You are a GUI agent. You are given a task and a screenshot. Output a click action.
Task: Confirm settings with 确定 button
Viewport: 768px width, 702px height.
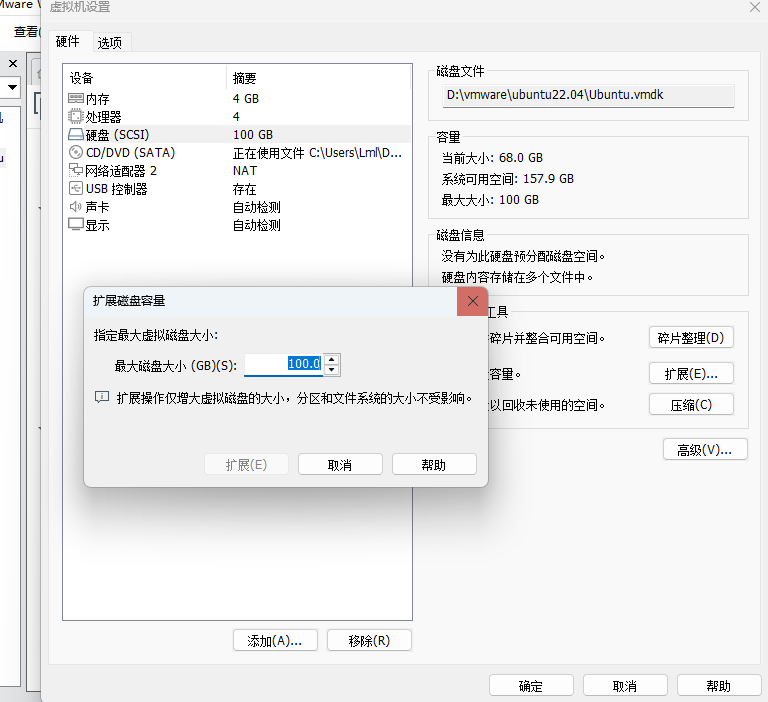(x=531, y=685)
